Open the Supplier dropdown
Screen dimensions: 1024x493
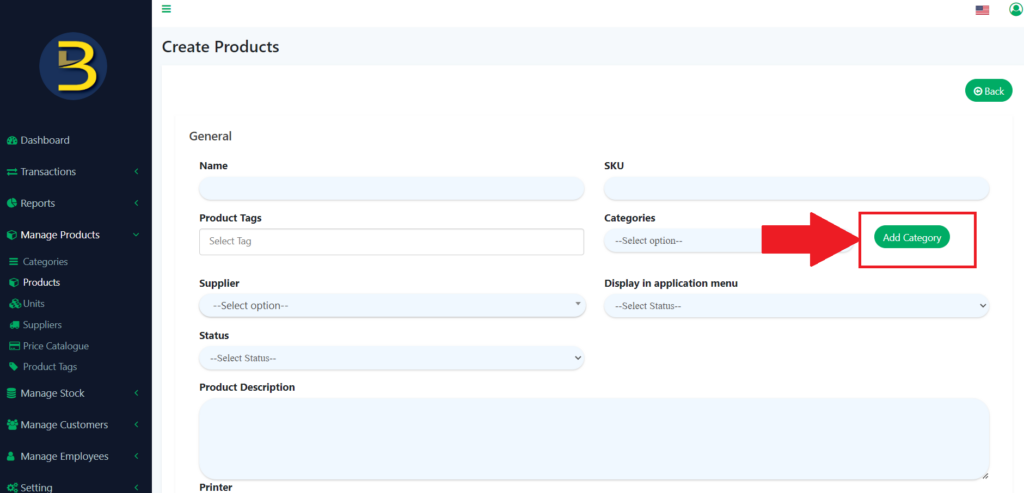click(x=392, y=305)
